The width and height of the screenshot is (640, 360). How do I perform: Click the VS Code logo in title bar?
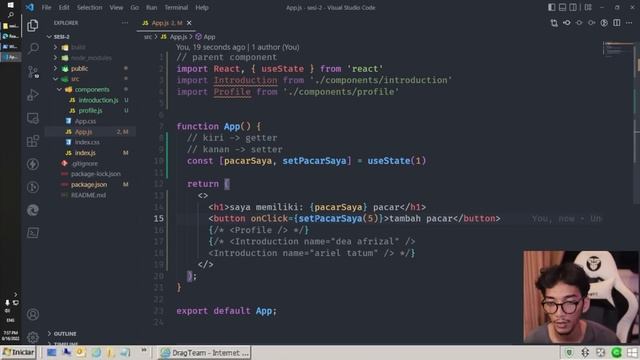tap(30, 7)
